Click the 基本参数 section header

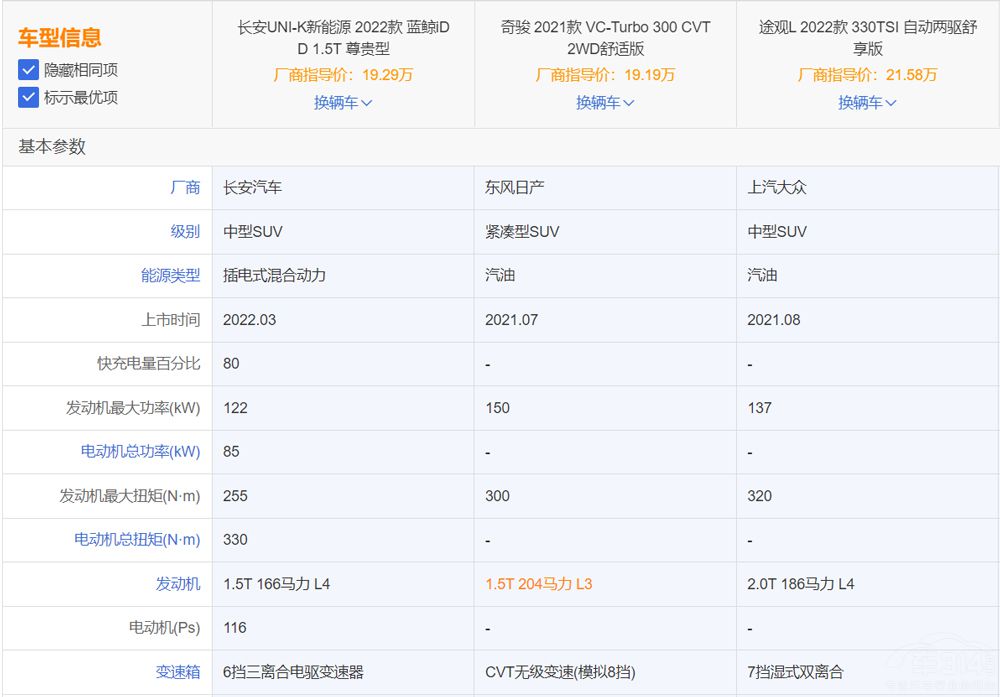(x=52, y=147)
